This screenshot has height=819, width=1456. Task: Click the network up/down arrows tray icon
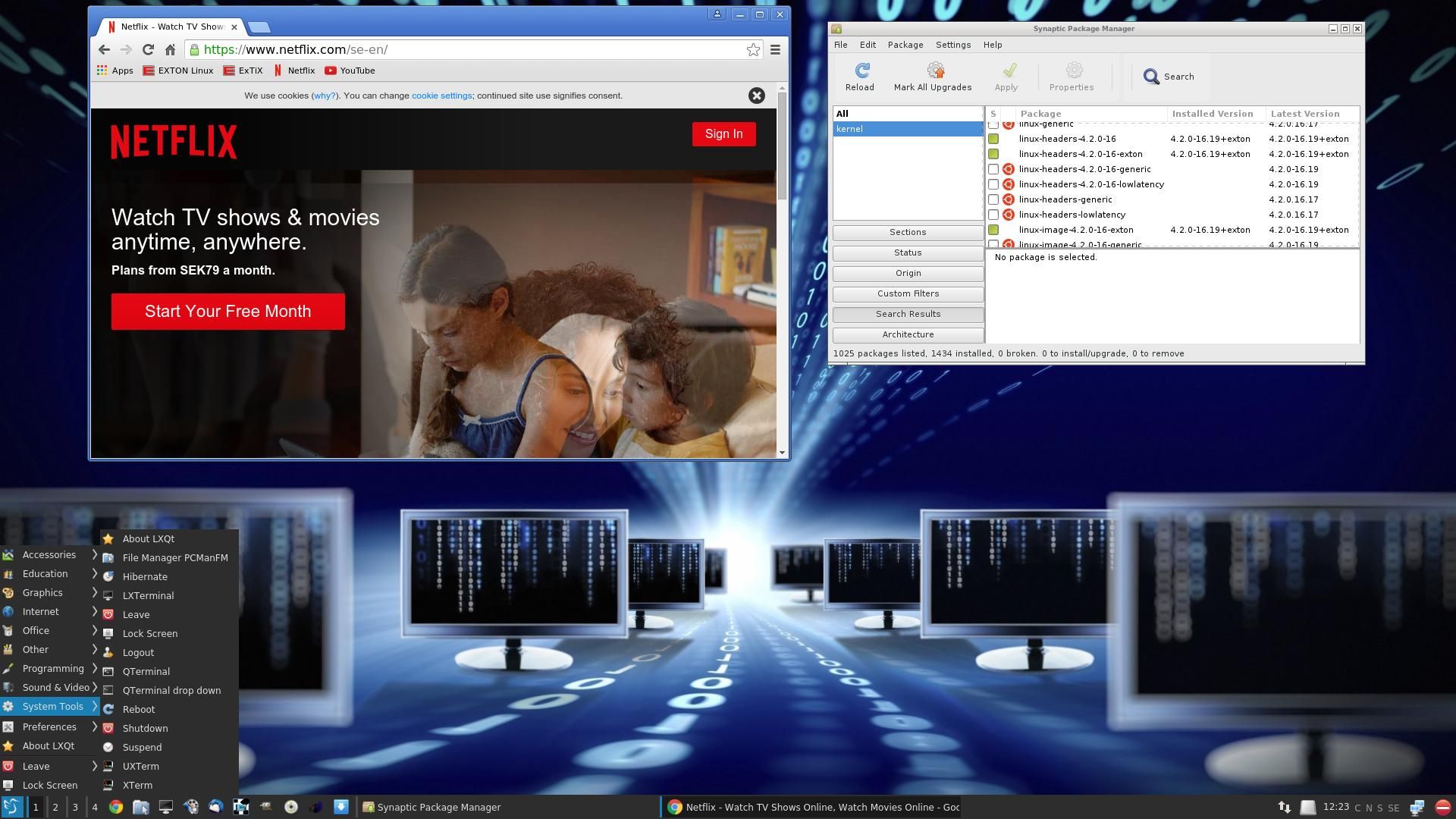(x=1285, y=808)
